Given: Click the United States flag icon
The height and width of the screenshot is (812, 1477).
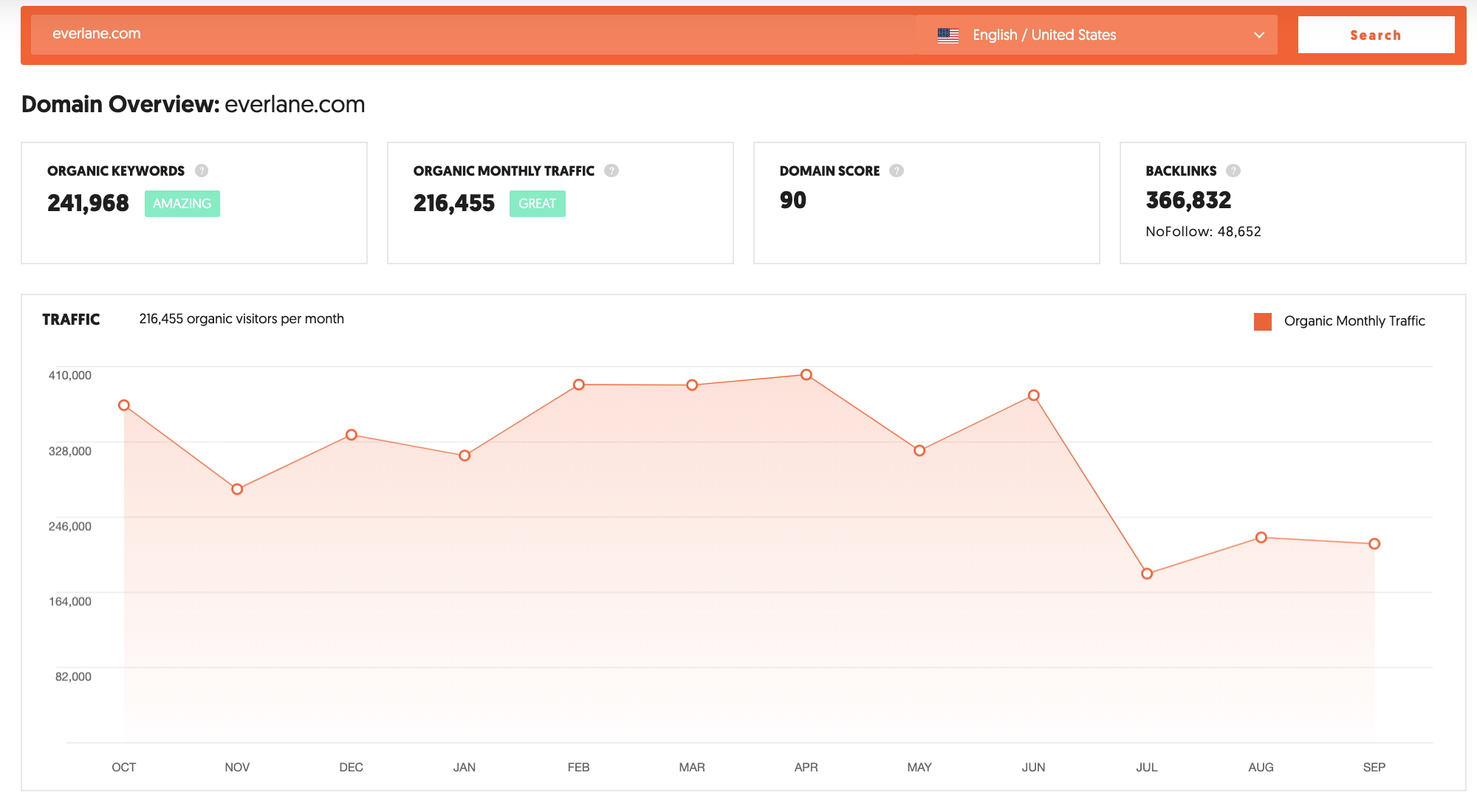Looking at the screenshot, I should [948, 35].
